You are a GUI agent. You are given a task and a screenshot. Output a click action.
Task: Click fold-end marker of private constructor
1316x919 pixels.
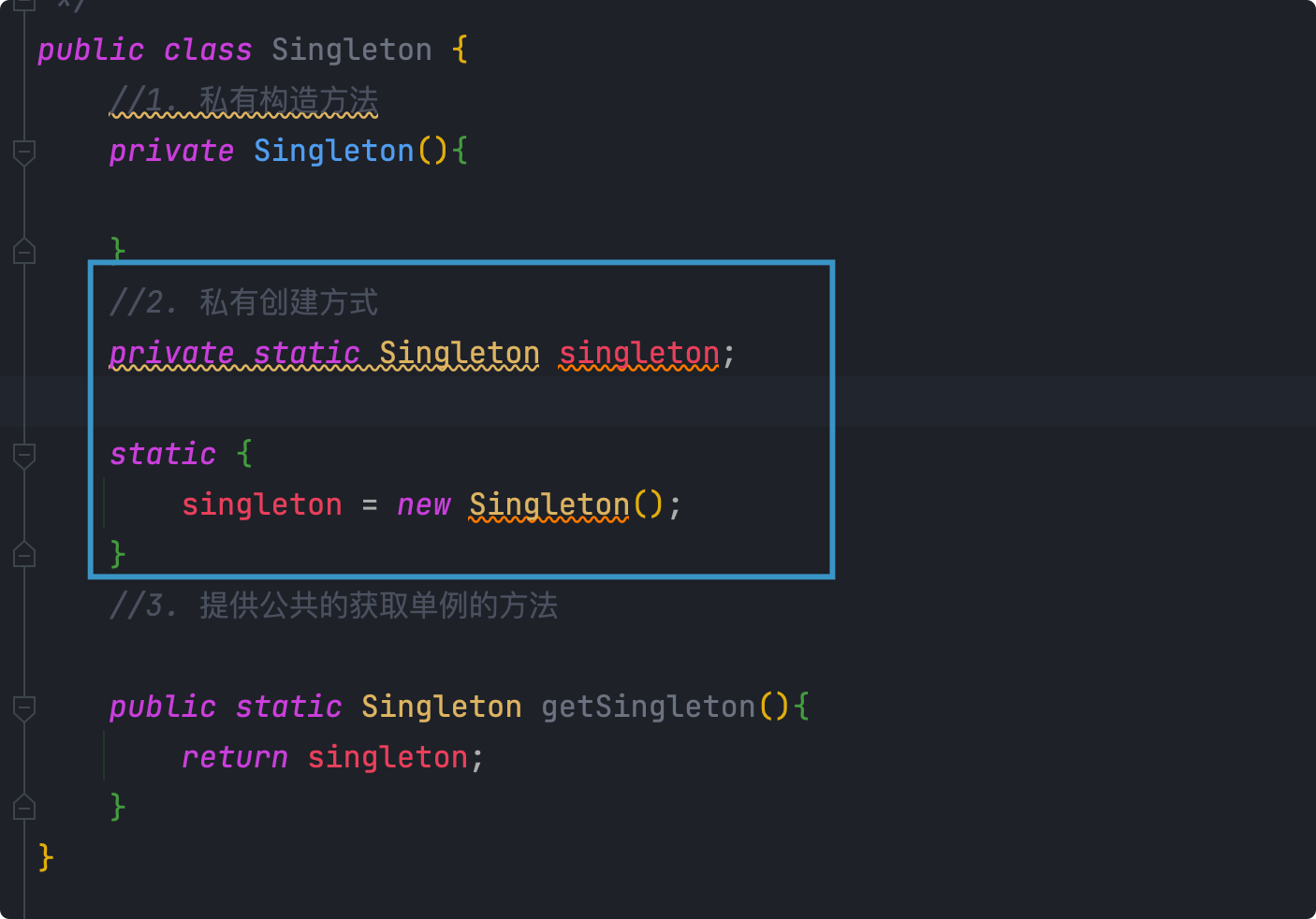click(x=24, y=252)
